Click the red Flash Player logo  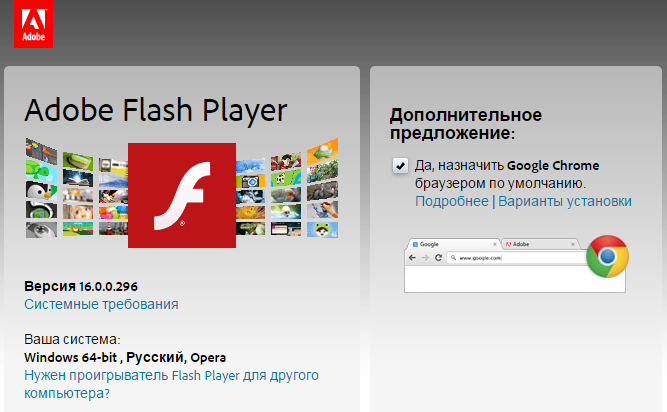pyautogui.click(x=182, y=196)
